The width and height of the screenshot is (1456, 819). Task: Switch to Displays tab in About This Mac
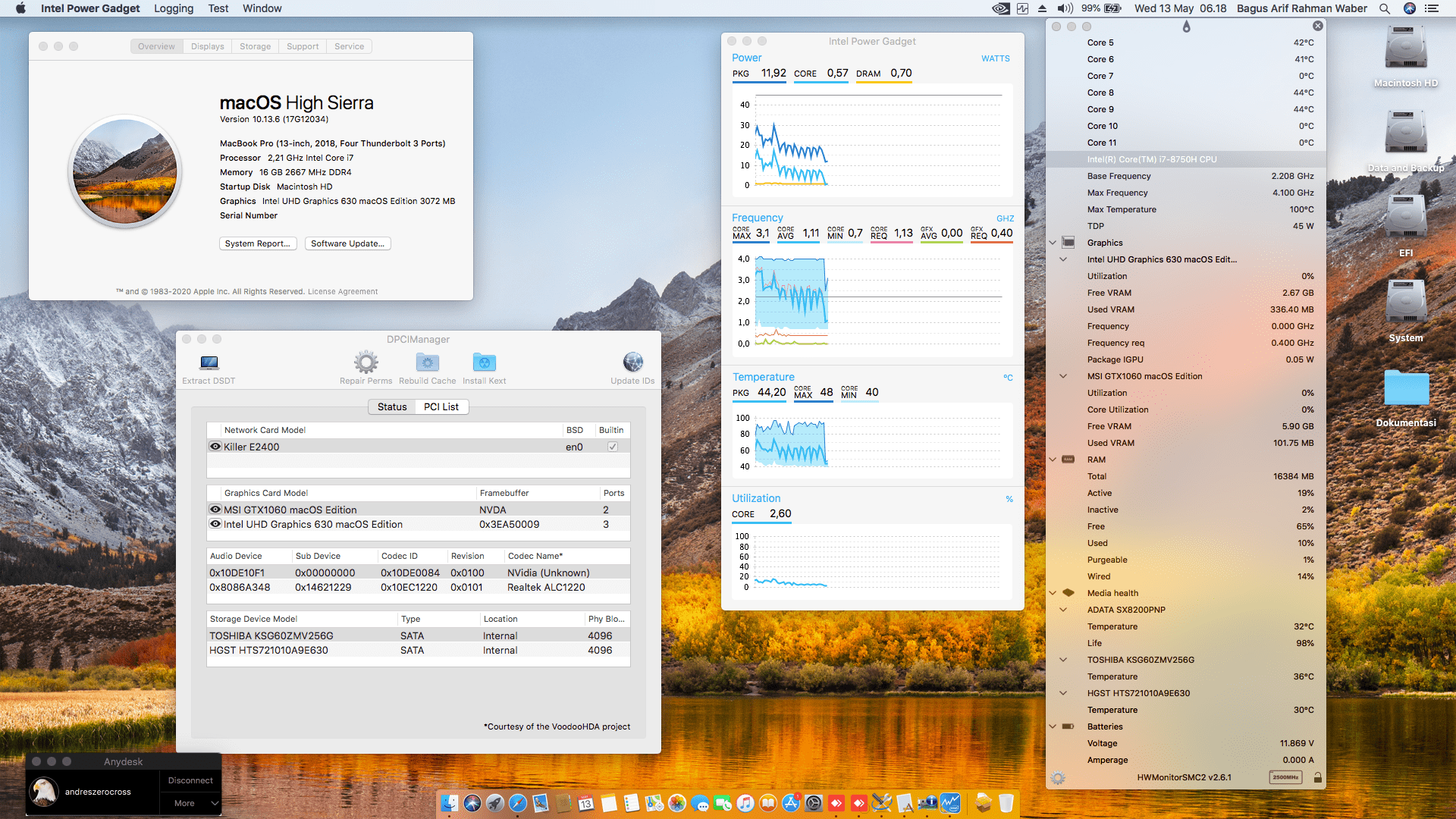coord(207,46)
